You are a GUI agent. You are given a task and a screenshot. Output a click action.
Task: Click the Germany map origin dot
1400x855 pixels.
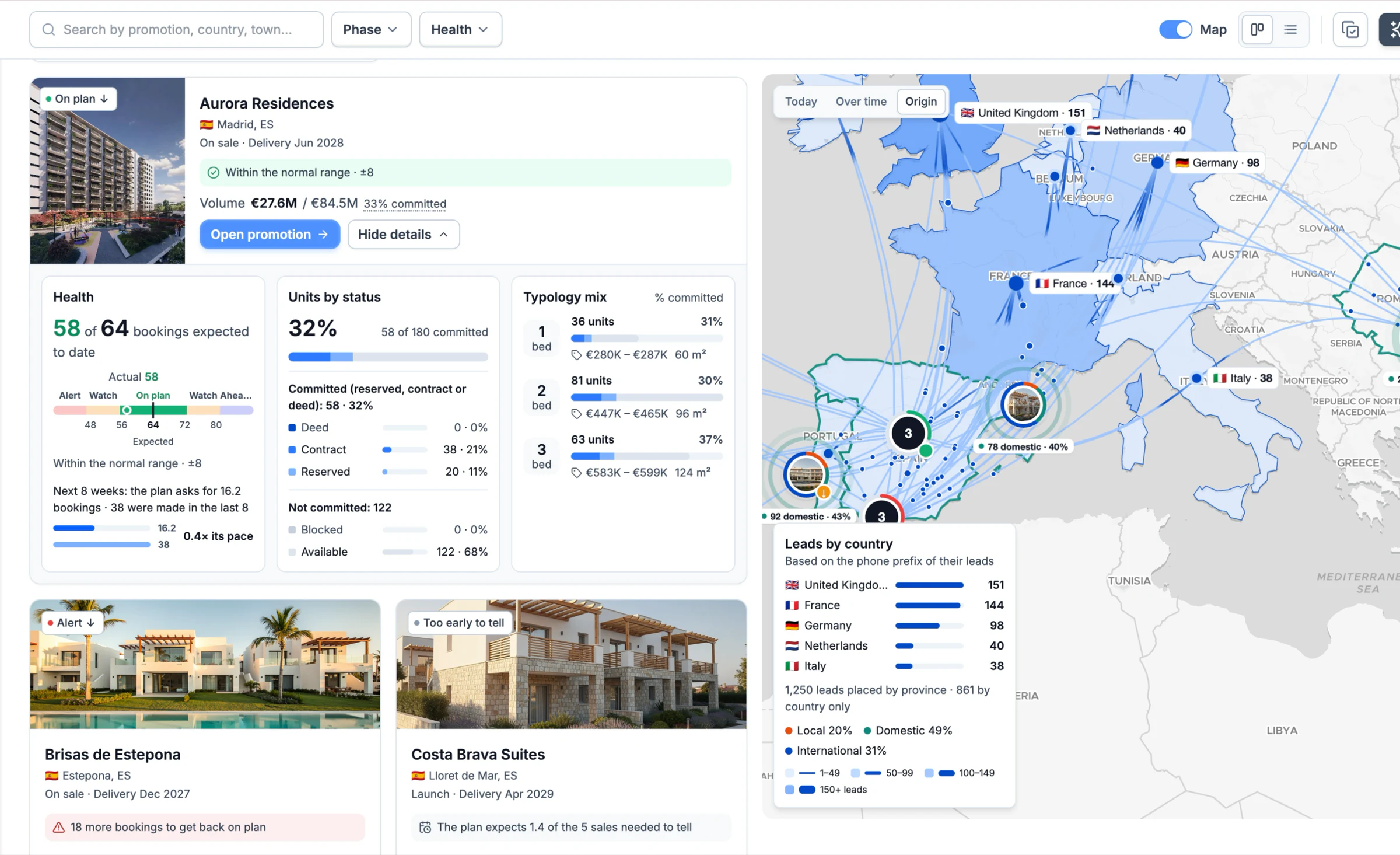coord(1157,163)
